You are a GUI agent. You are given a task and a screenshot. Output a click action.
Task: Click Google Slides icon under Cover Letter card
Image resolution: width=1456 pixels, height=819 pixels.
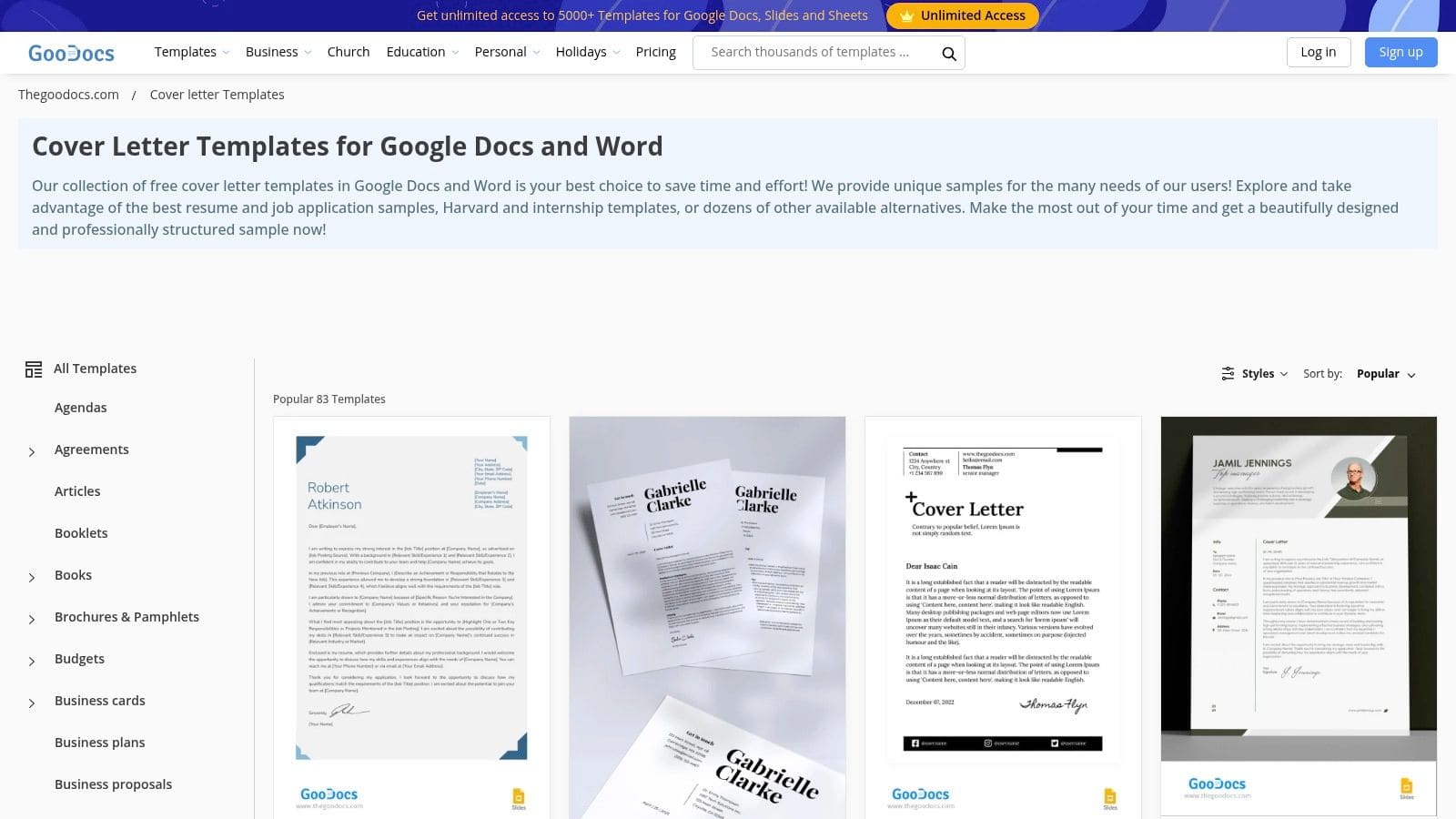tap(1109, 798)
